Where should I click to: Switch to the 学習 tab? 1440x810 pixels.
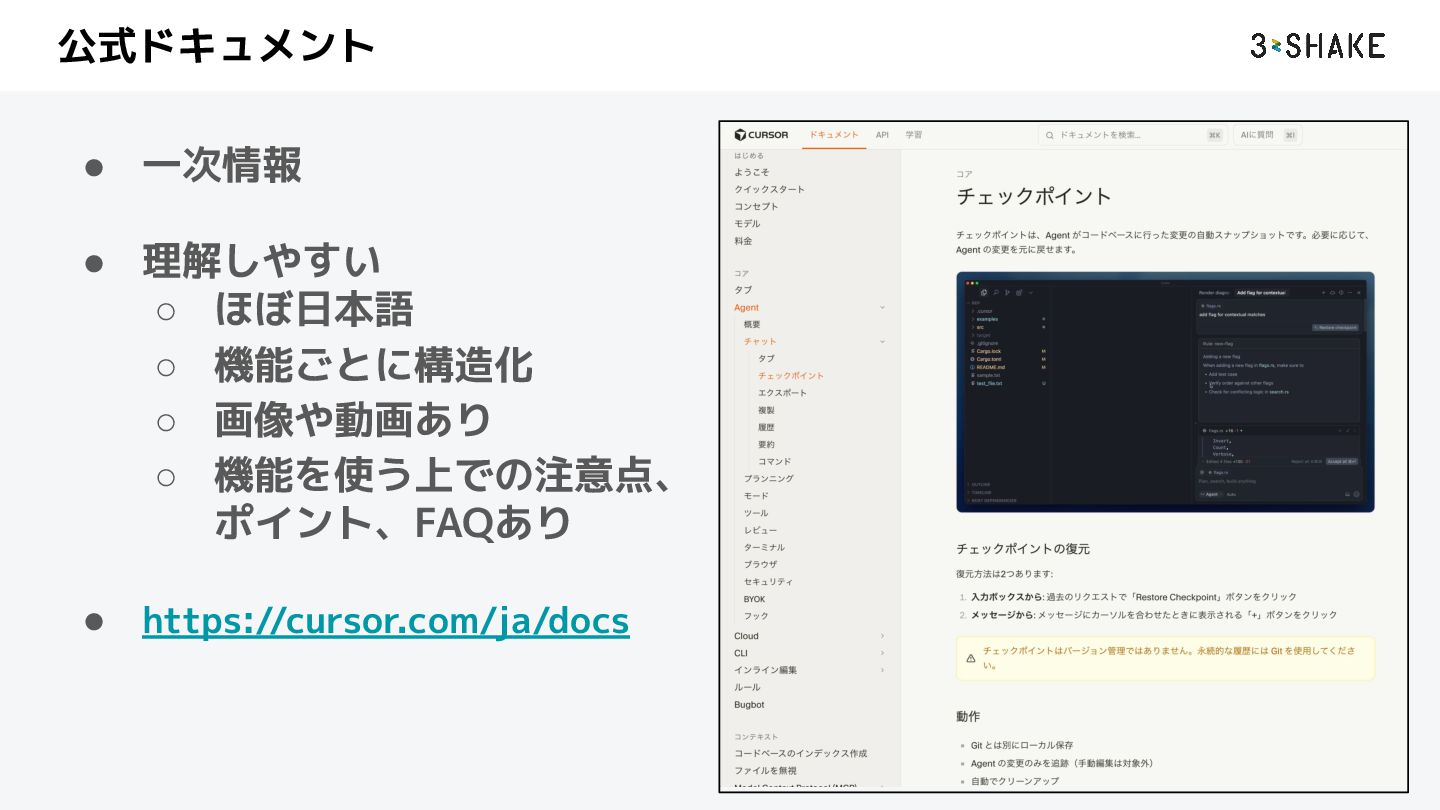914,135
